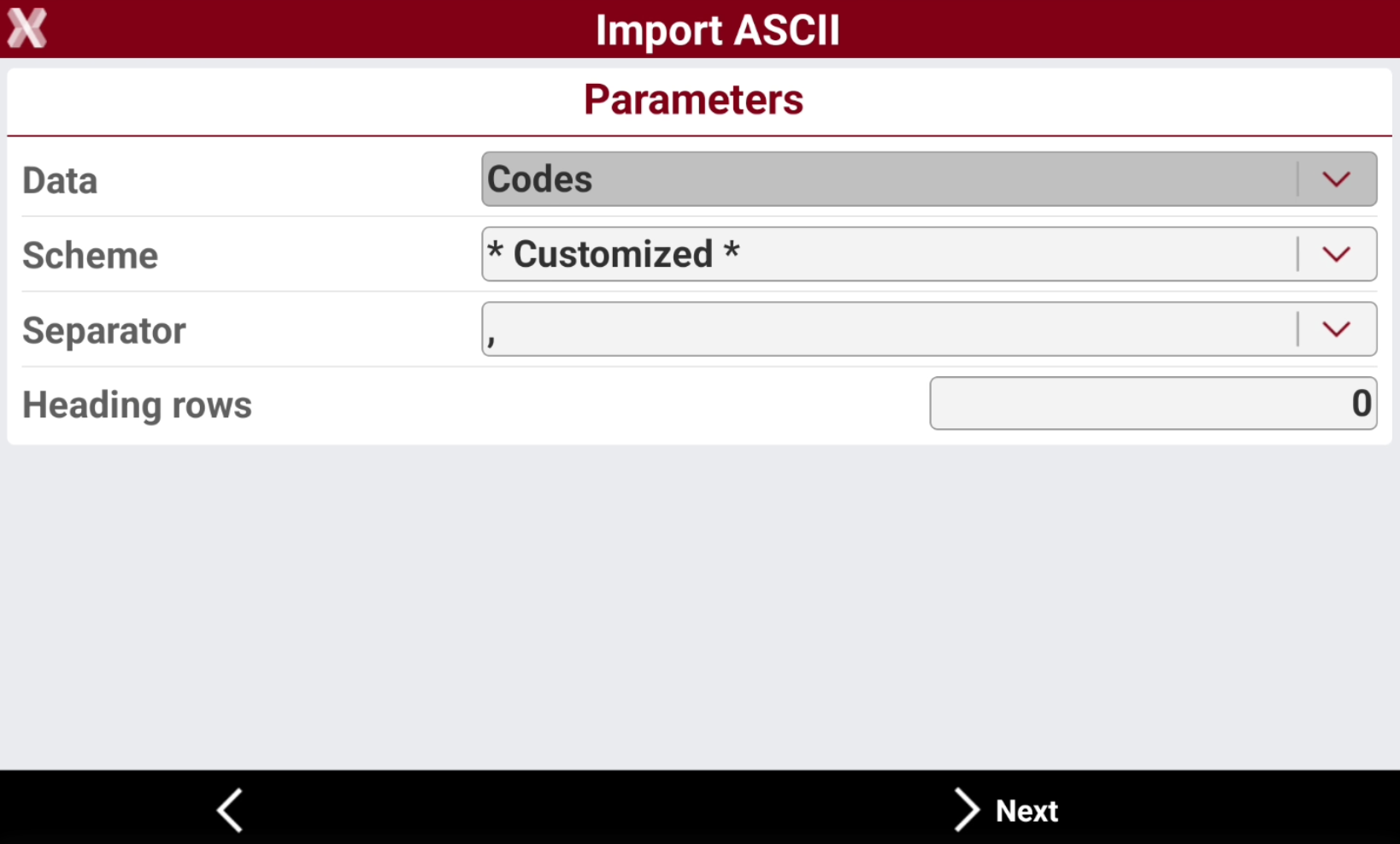Open the comma separator field

929,329
